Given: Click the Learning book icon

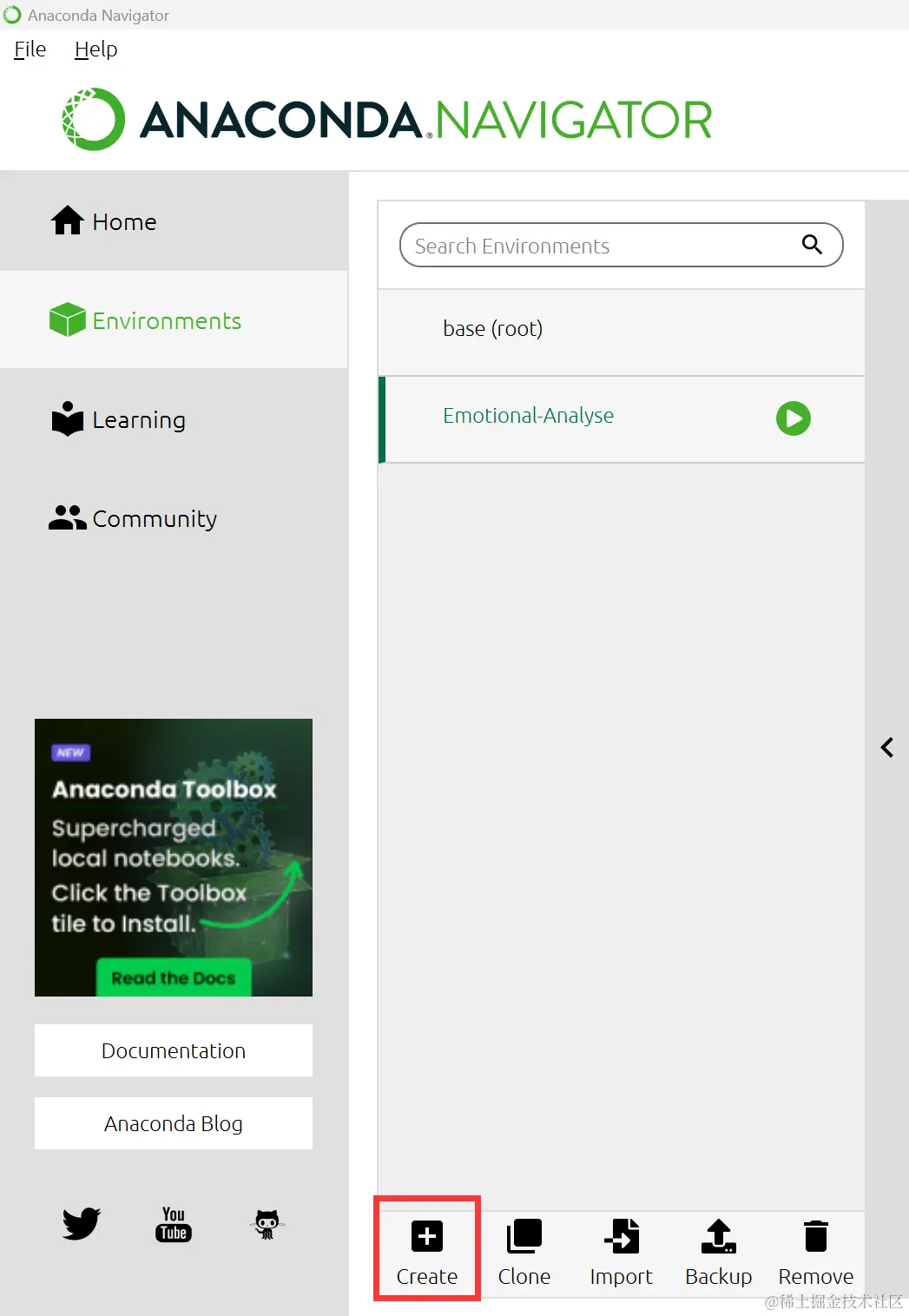Looking at the screenshot, I should pos(68,418).
